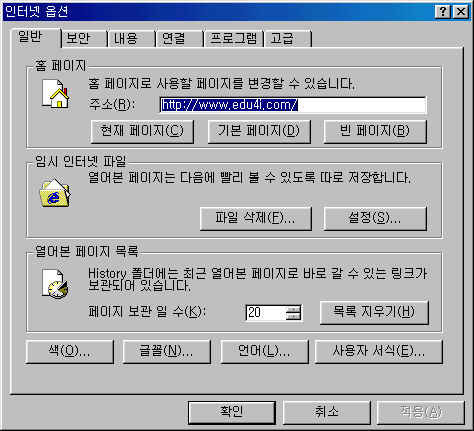
Task: Open temporary files 설정(S) button
Action: (375, 218)
